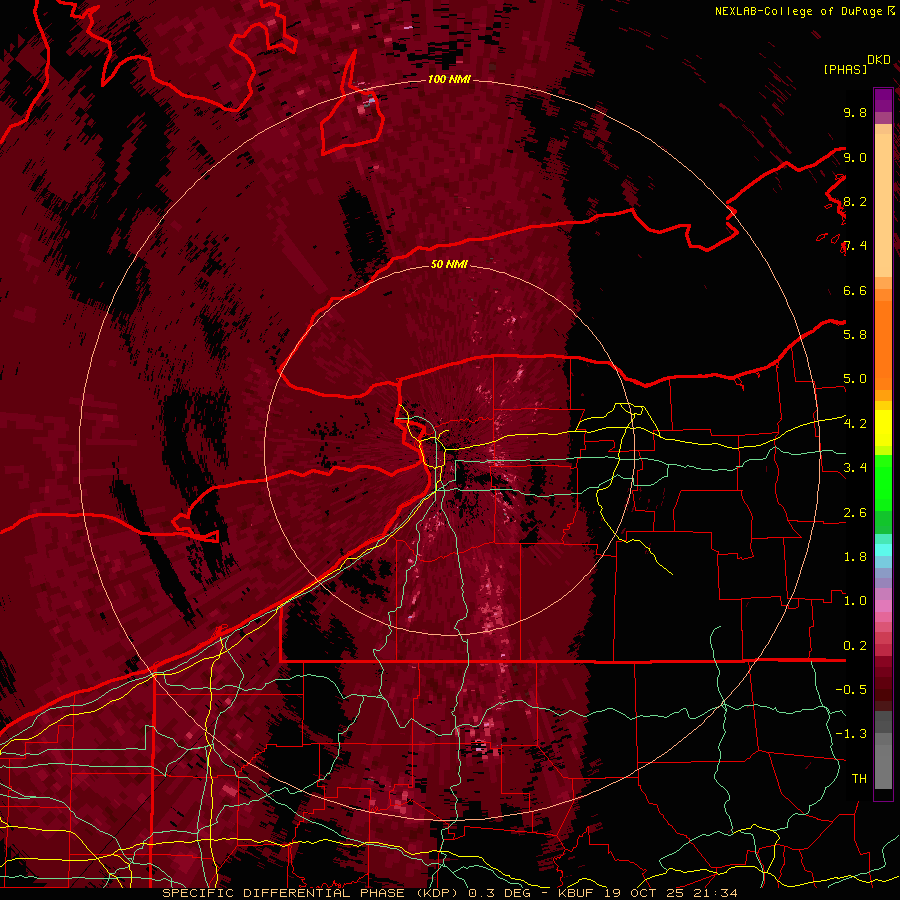The image size is (900, 900).
Task: Click the -0.5 scale value
Action: tap(851, 690)
